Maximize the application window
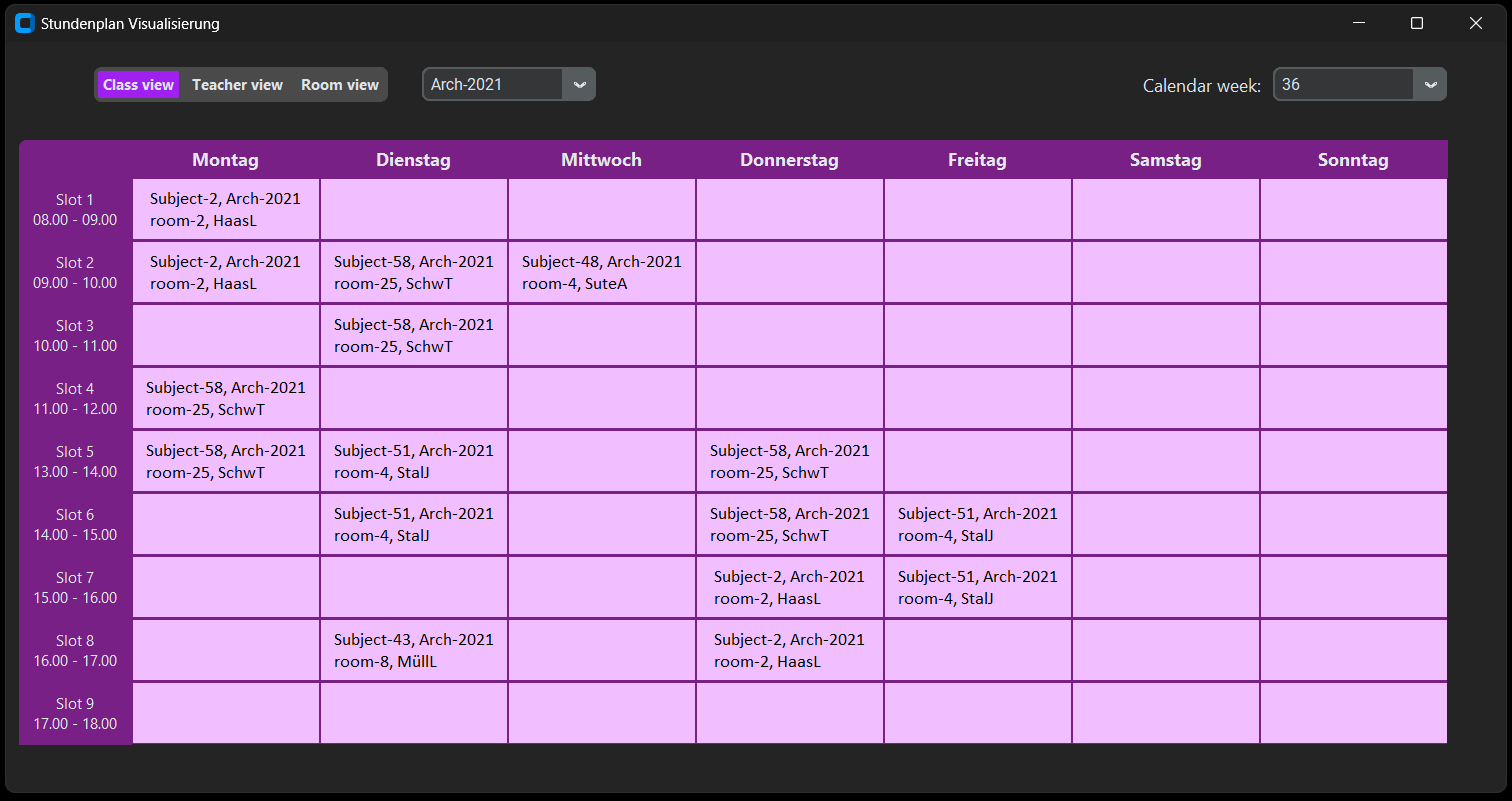Screen dimensions: 1512x801 coord(1416,23)
